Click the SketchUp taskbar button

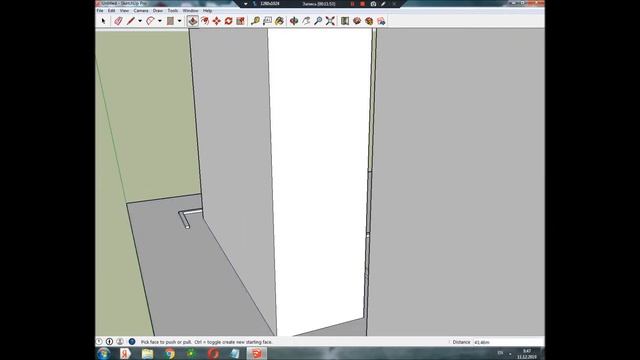[257, 353]
